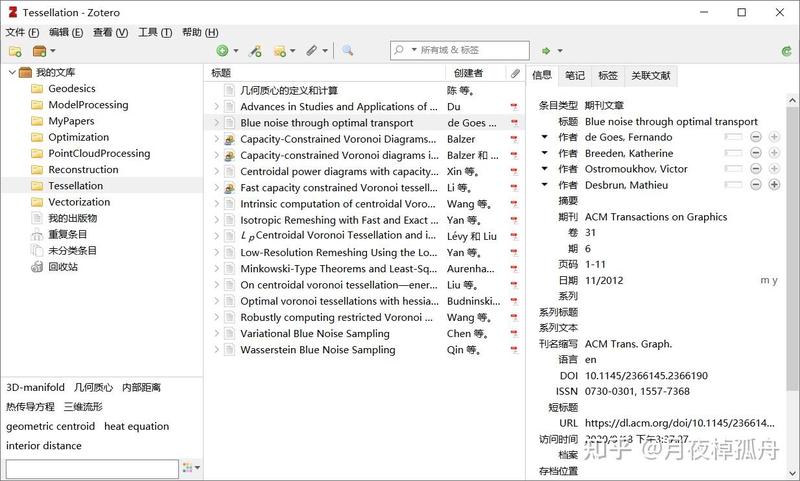Open New Note dropdown arrow
Image resolution: width=800 pixels, height=481 pixels.
[x=292, y=50]
